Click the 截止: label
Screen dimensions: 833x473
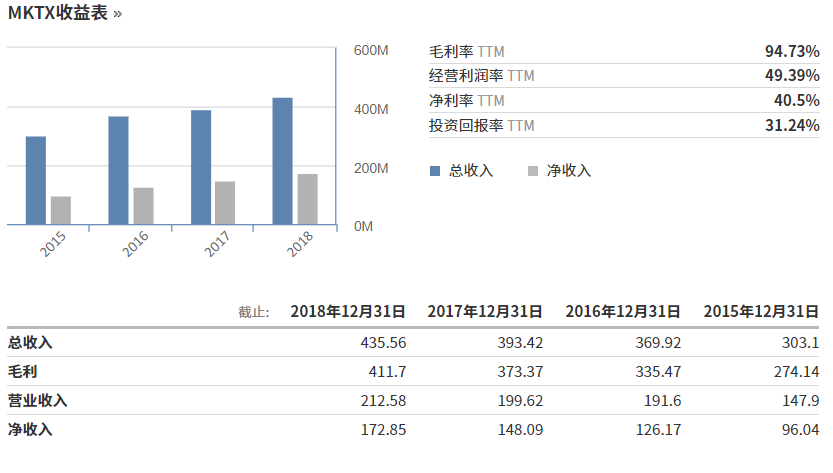pos(254,312)
